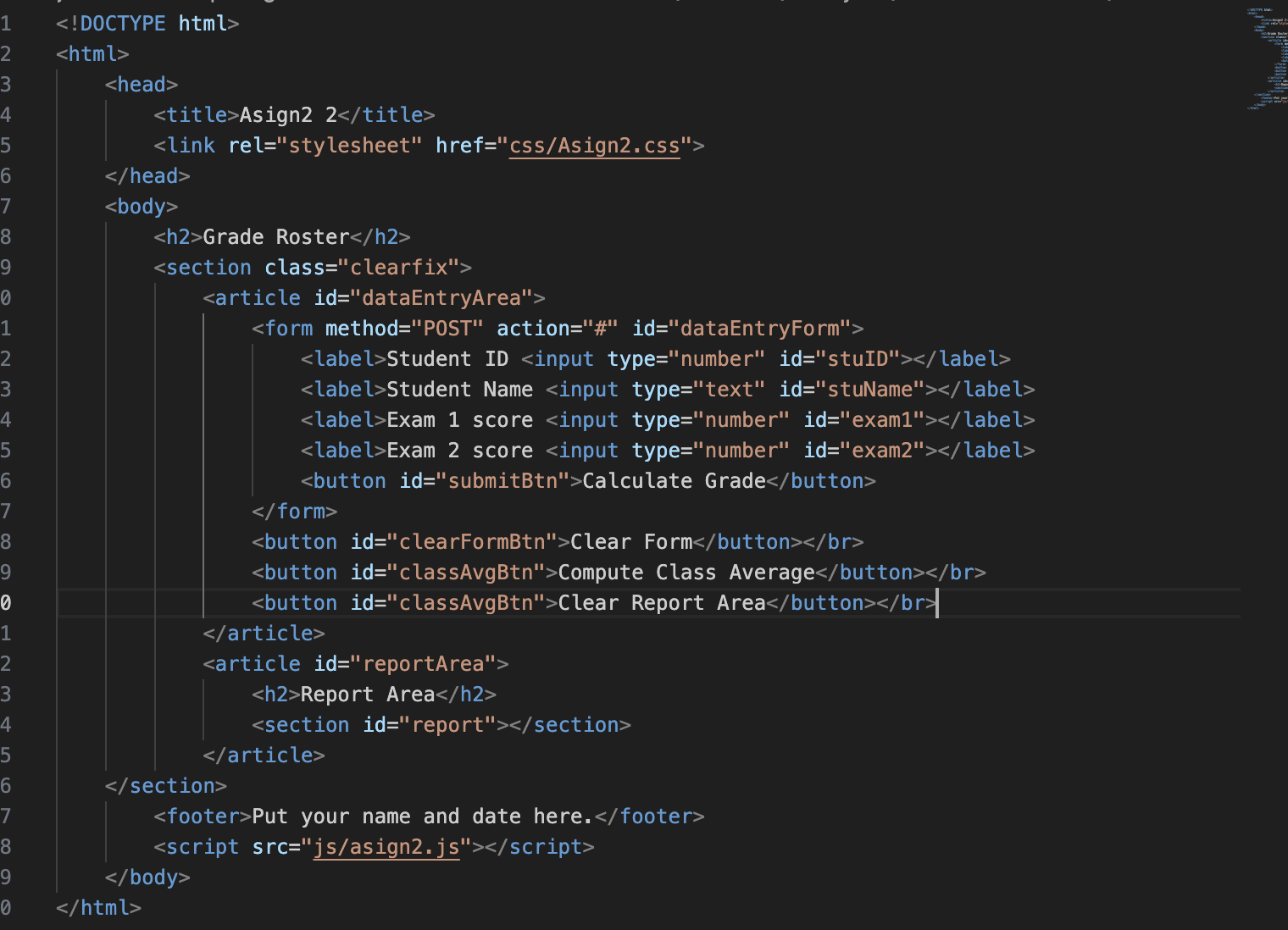1288x930 pixels.
Task: Select the Grade Roster heading text
Action: click(275, 236)
